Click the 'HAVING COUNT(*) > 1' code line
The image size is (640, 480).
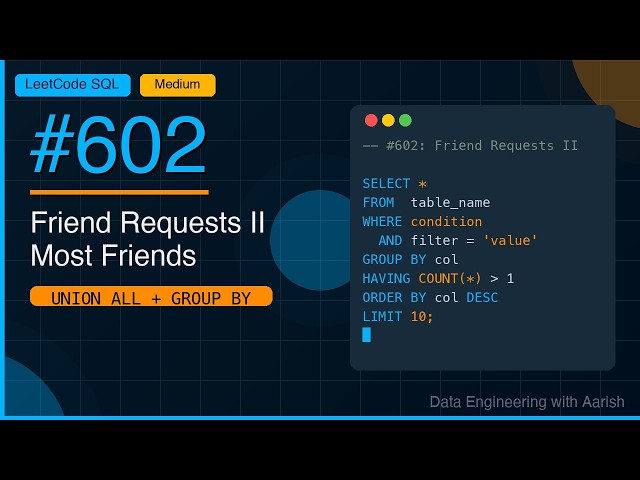coord(438,279)
